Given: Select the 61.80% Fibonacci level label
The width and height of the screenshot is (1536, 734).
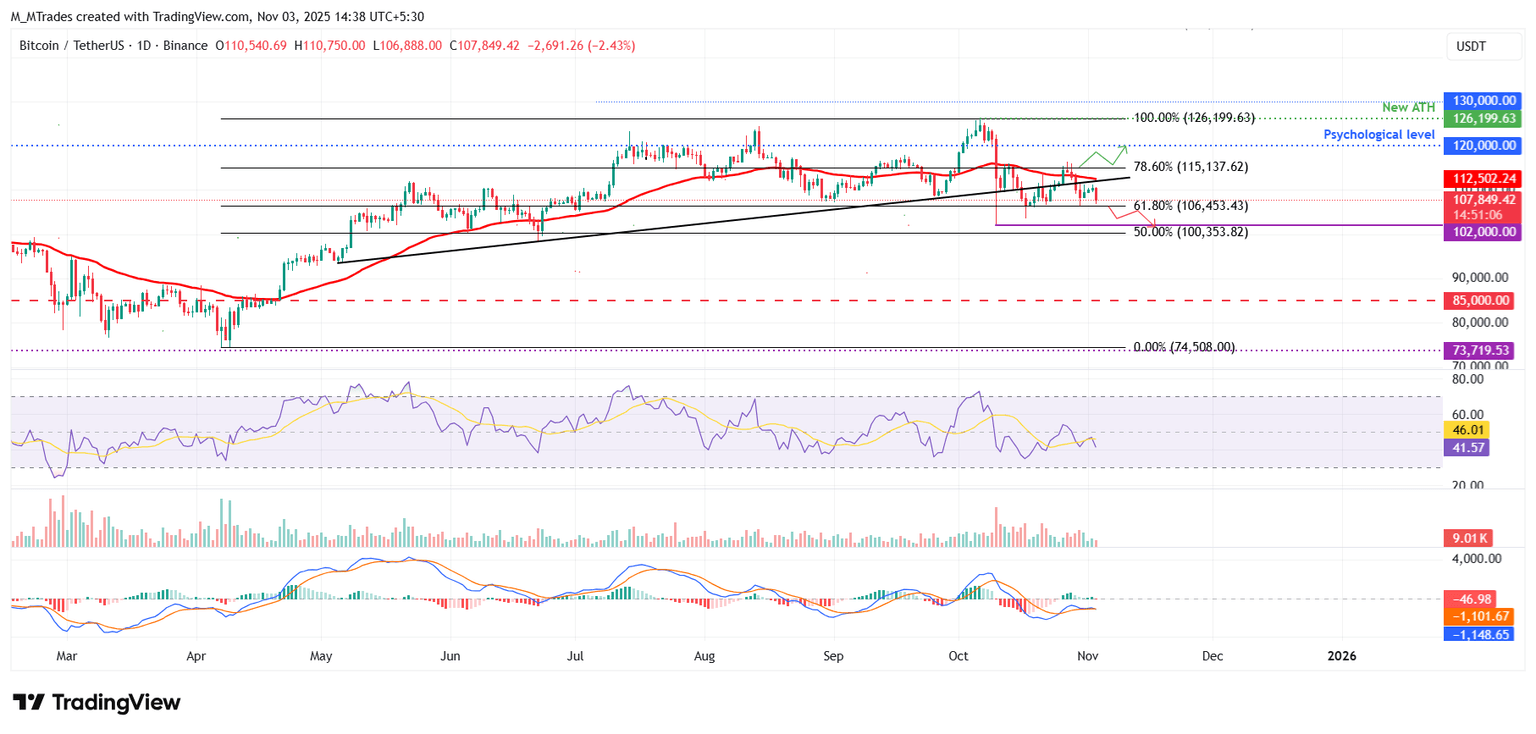Looking at the screenshot, I should click(1190, 206).
